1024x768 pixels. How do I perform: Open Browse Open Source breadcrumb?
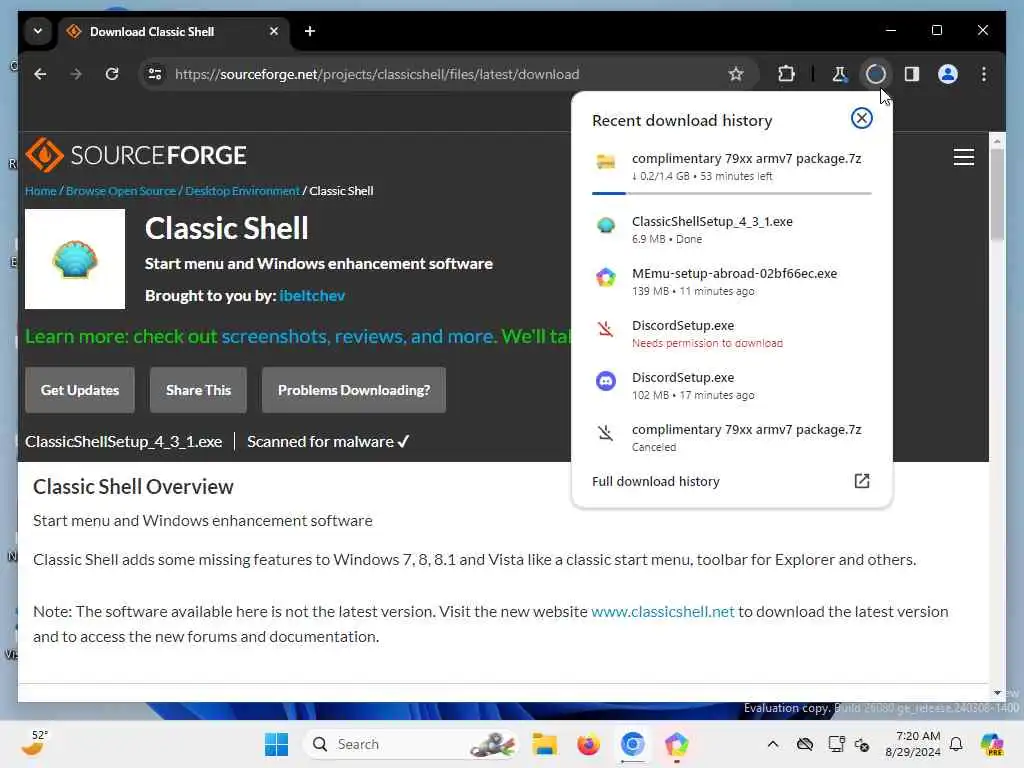(121, 191)
